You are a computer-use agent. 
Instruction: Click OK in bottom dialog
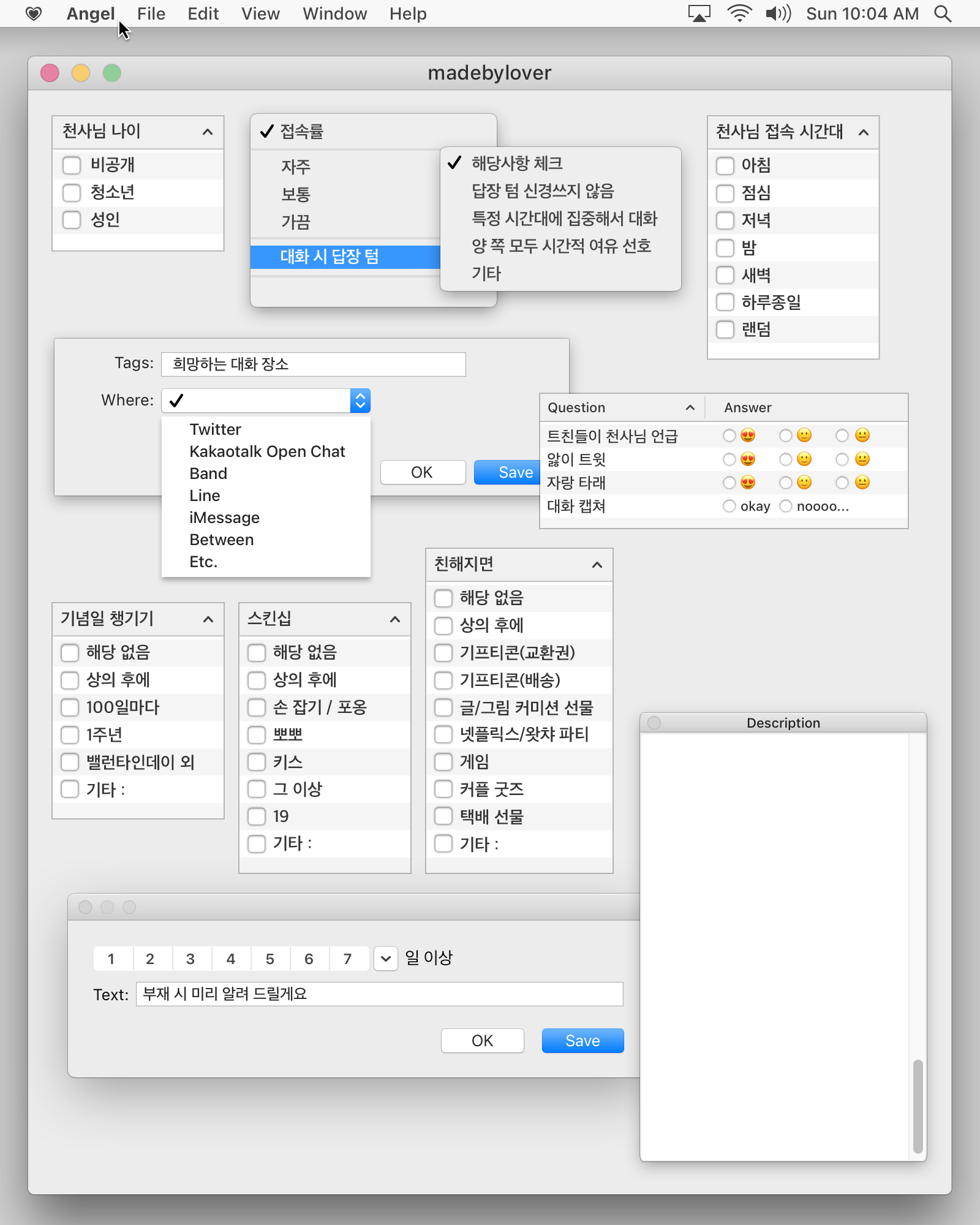click(x=482, y=1041)
